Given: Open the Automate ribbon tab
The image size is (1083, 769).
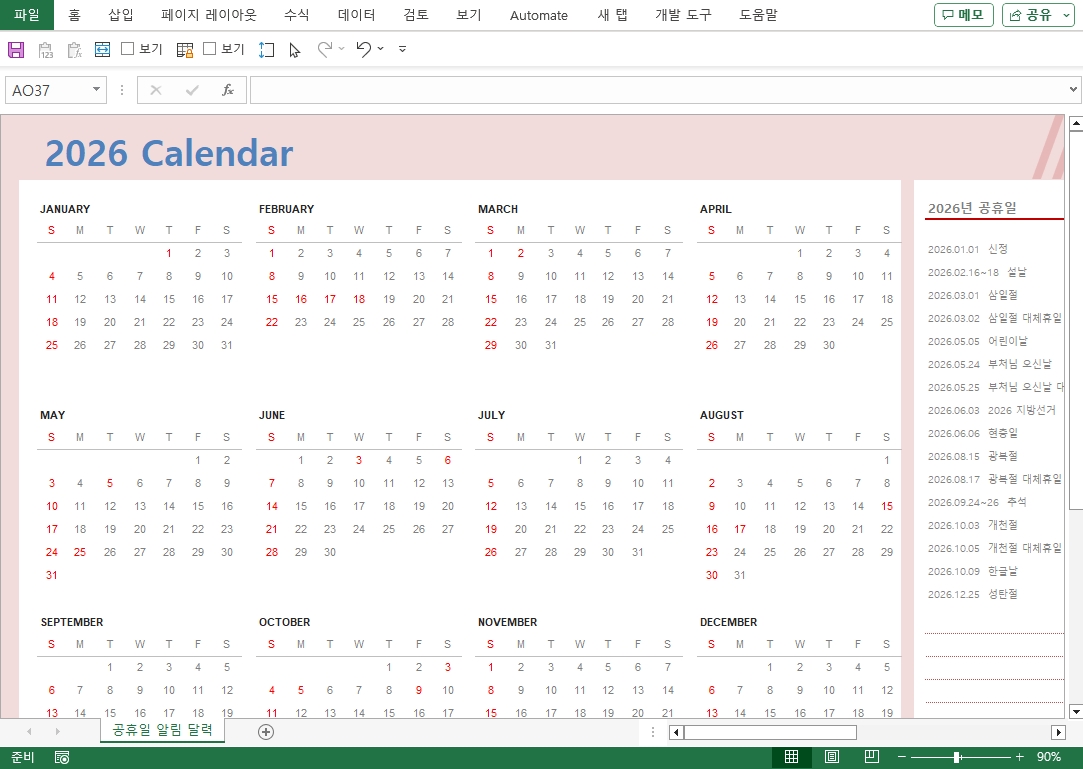Looking at the screenshot, I should (539, 15).
